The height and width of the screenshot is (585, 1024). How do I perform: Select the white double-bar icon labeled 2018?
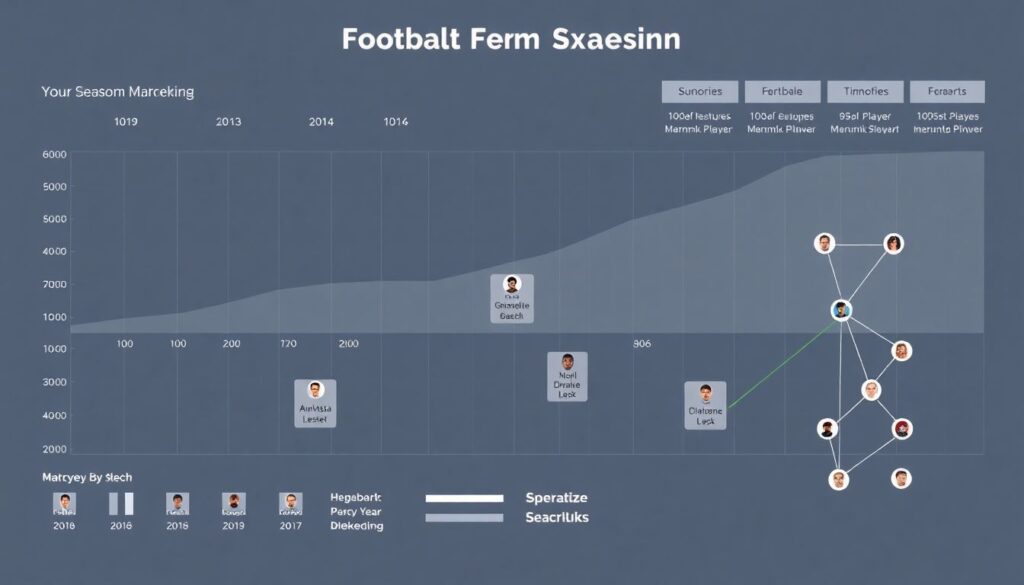(x=121, y=503)
